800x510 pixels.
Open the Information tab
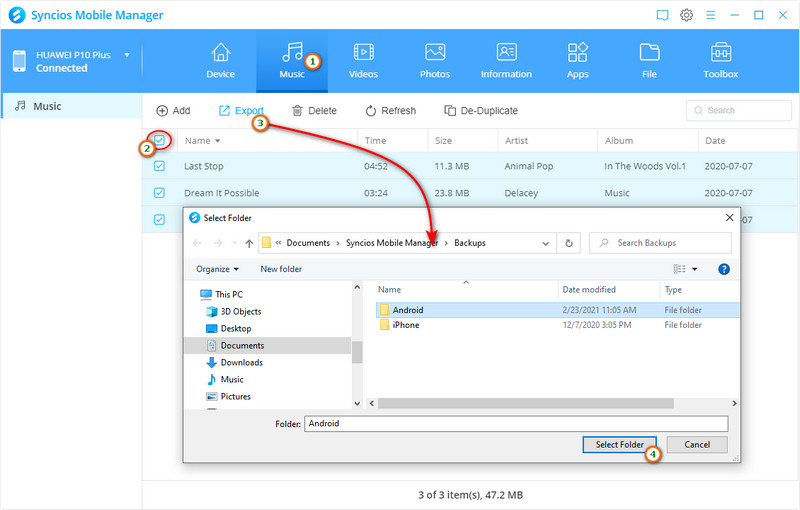(x=506, y=61)
